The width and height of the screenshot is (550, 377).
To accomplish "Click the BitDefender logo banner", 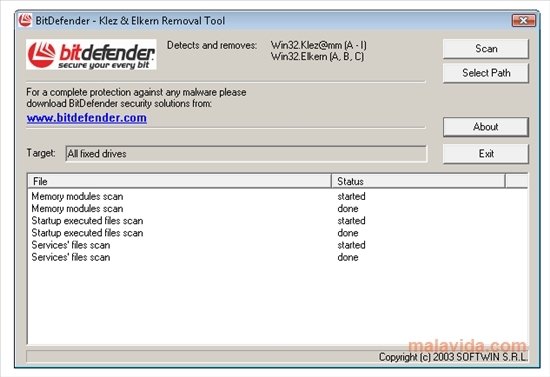I will pyautogui.click(x=91, y=55).
